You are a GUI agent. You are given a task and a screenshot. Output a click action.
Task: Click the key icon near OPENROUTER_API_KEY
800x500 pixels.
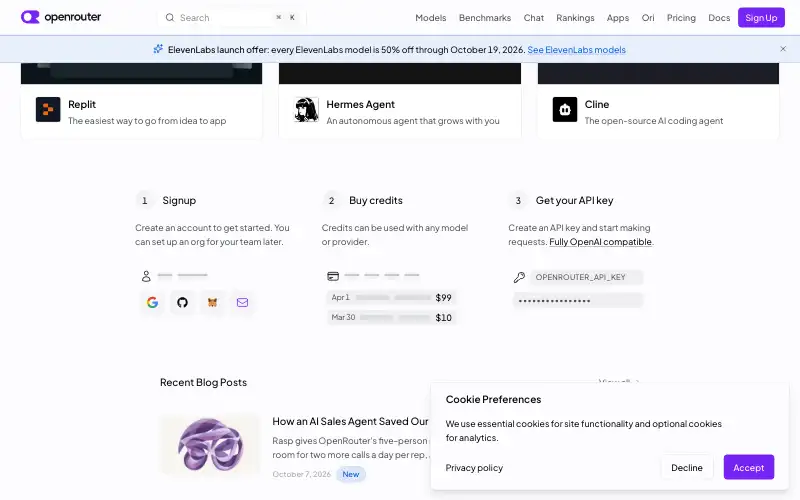[519, 278]
